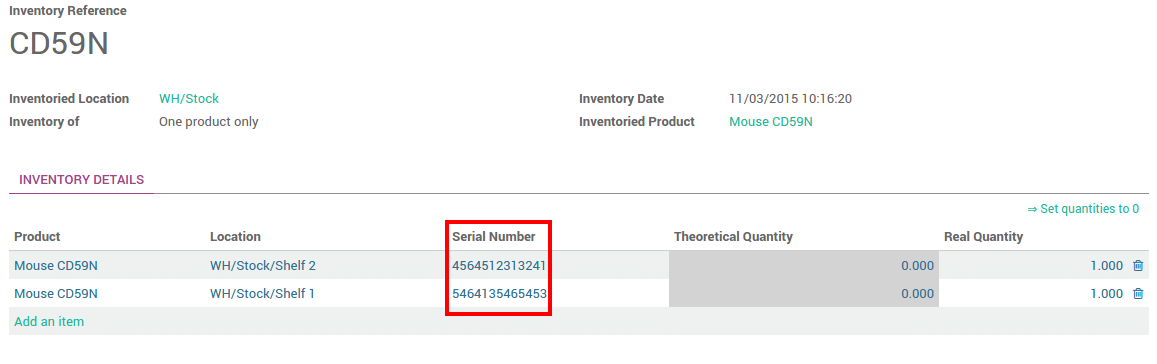Select serial number 5464135465453
Screen dimensions: 1157x364
(x=500, y=293)
